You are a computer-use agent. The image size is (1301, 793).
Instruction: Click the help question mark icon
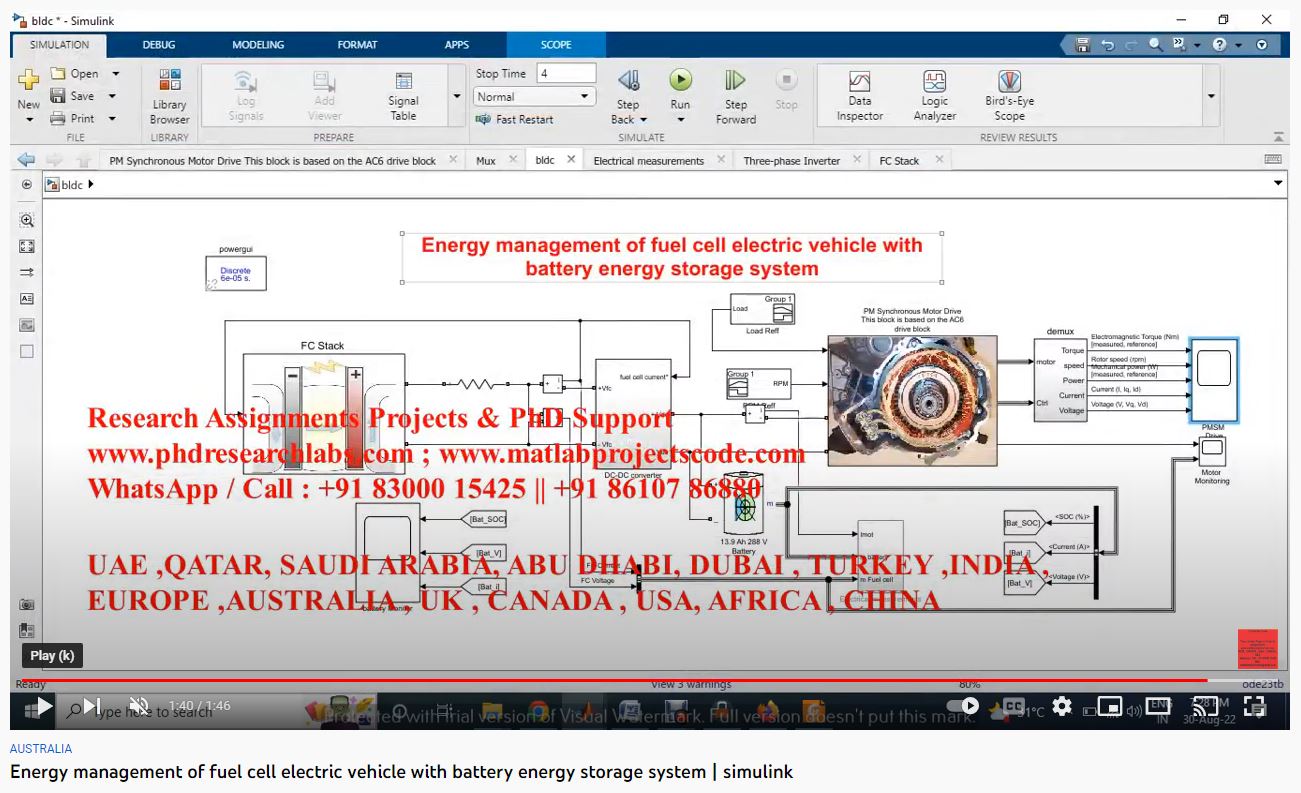[1219, 45]
